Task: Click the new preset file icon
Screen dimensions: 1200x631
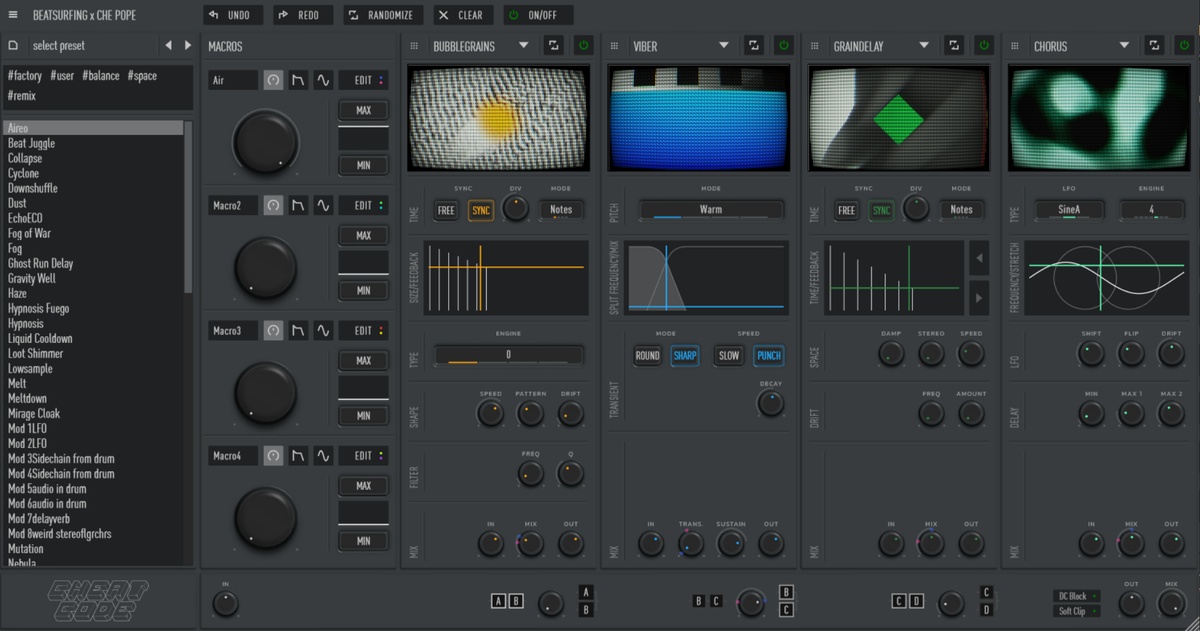Action: [x=13, y=46]
